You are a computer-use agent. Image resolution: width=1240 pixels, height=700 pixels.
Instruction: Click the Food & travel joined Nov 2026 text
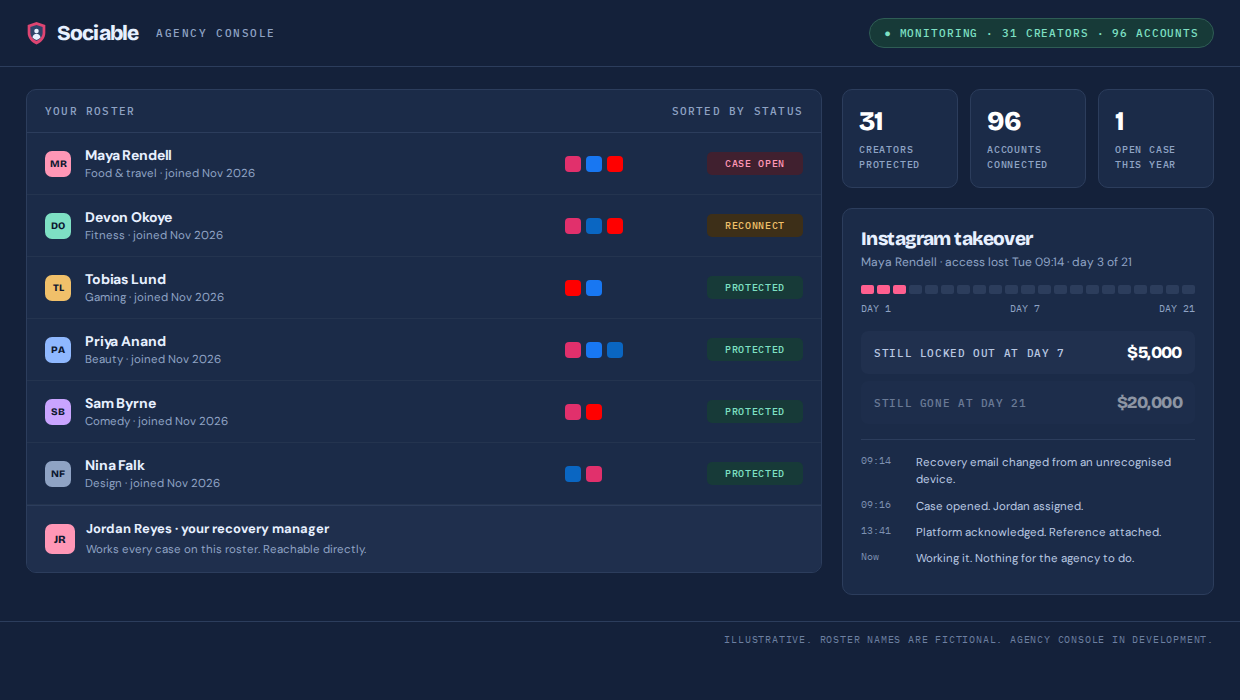[170, 173]
